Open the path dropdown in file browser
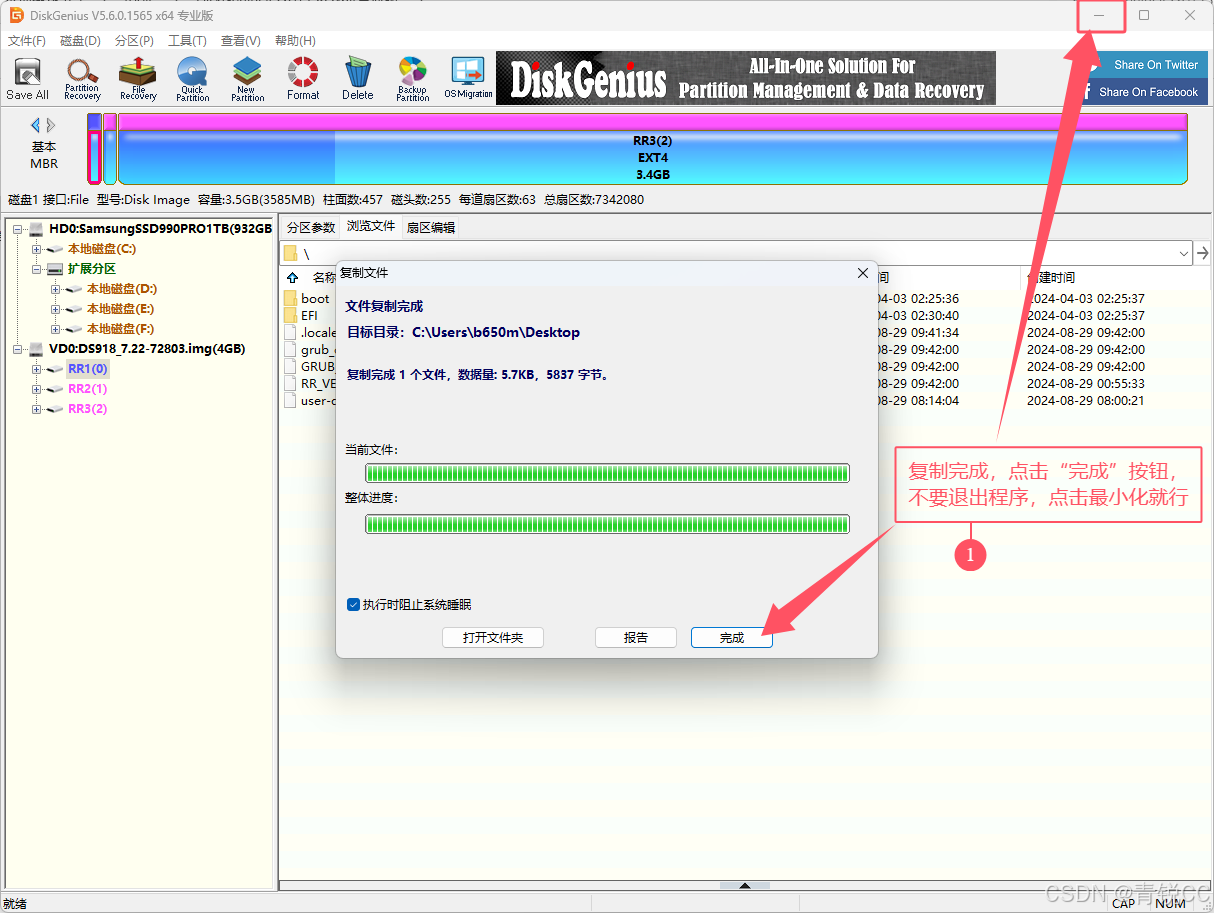Viewport: 1214px width, 913px height. click(1183, 253)
